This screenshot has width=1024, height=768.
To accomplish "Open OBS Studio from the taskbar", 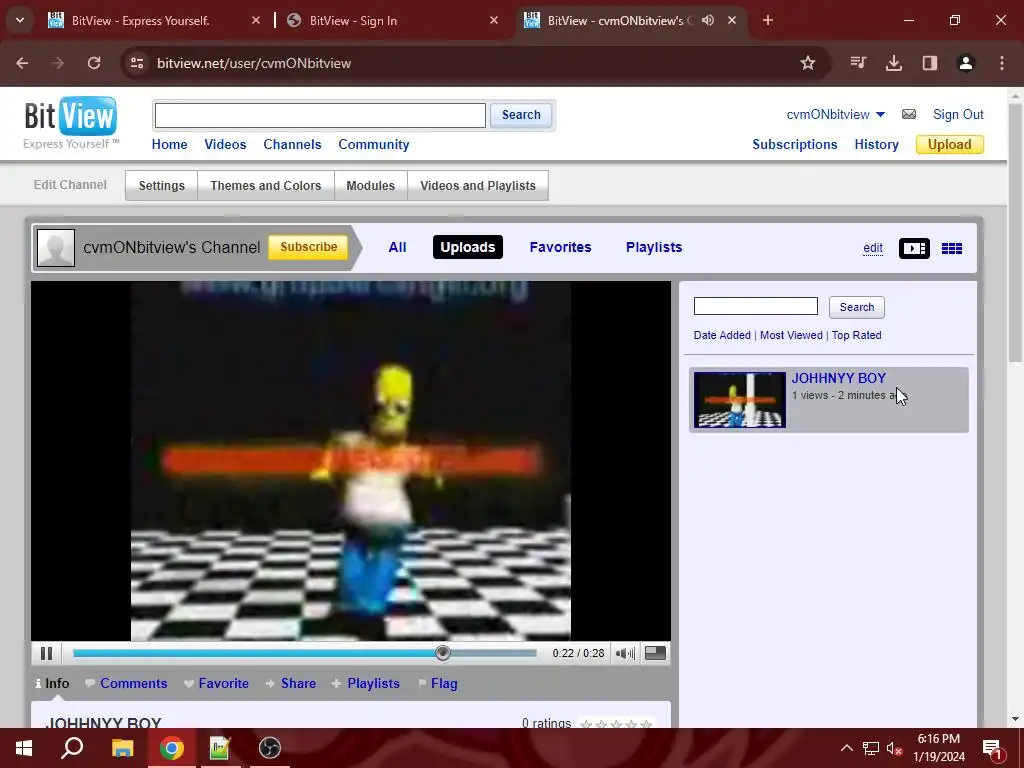I will tap(269, 748).
